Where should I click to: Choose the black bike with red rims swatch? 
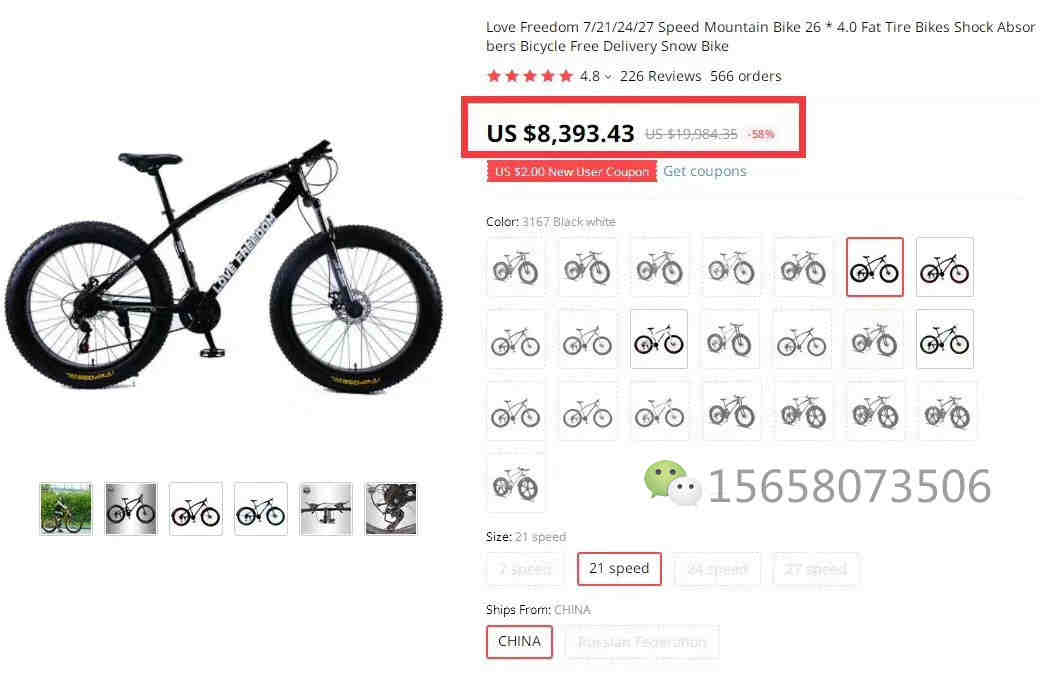coord(944,267)
